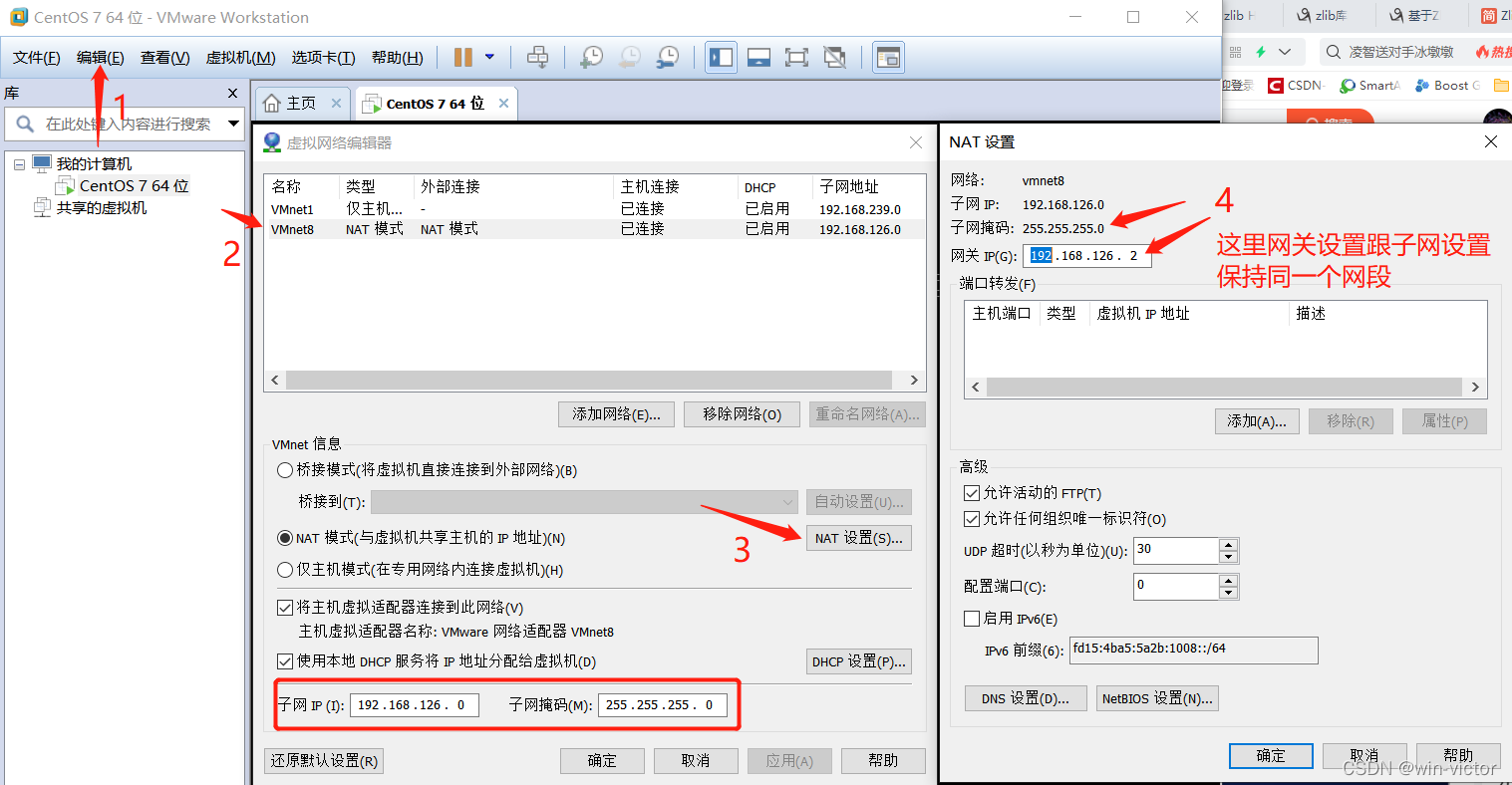Click 确定 in virtual network editor
This screenshot has height=785, width=1512.
[x=602, y=761]
